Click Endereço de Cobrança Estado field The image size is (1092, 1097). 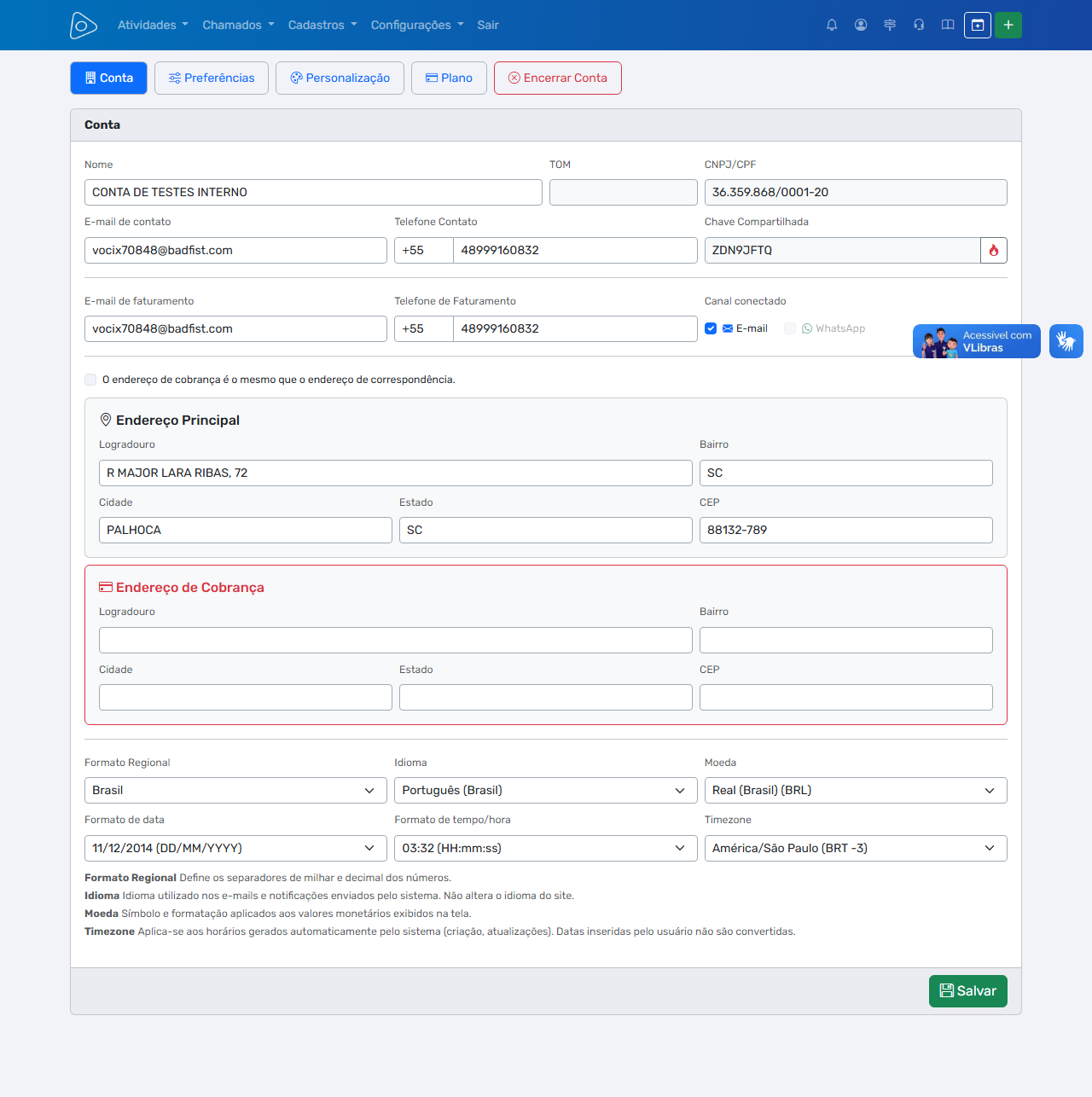(x=546, y=697)
